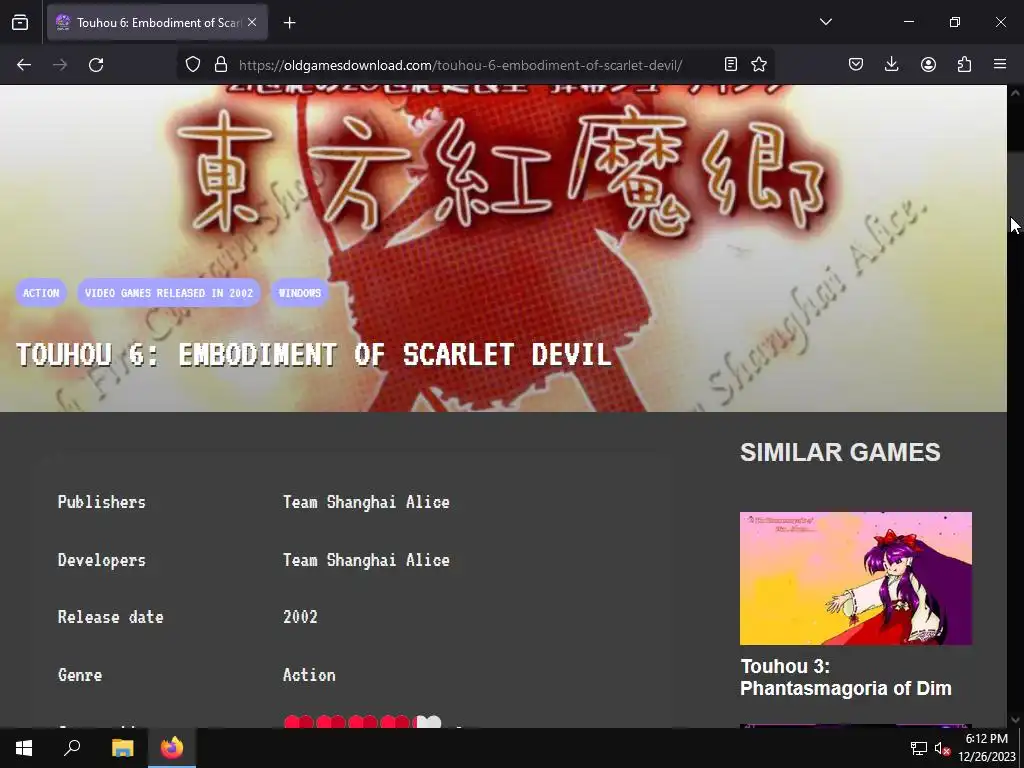Screen dimensions: 1024x768
Task: Open Firefox account menu
Action: click(x=928, y=64)
